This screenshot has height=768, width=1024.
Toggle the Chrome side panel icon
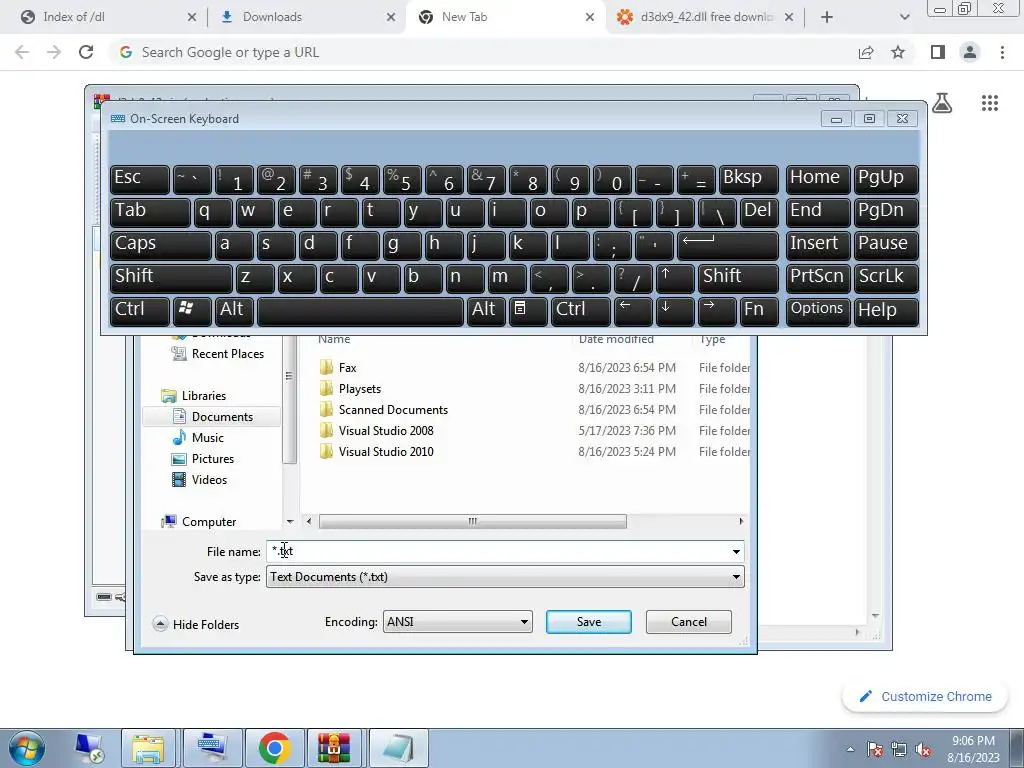pos(938,52)
